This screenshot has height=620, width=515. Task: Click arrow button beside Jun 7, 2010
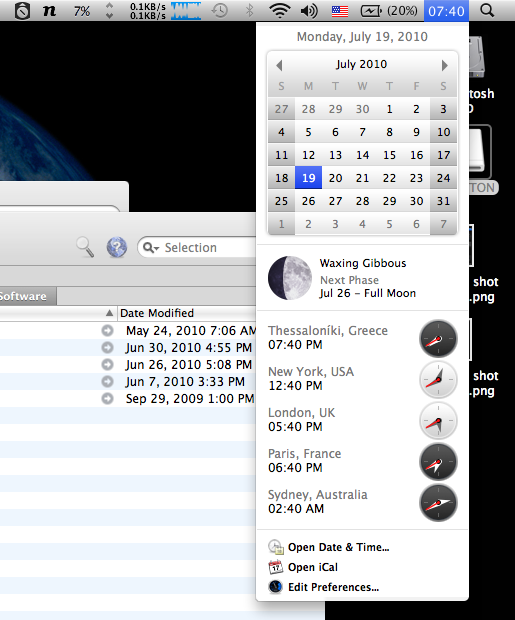107,381
